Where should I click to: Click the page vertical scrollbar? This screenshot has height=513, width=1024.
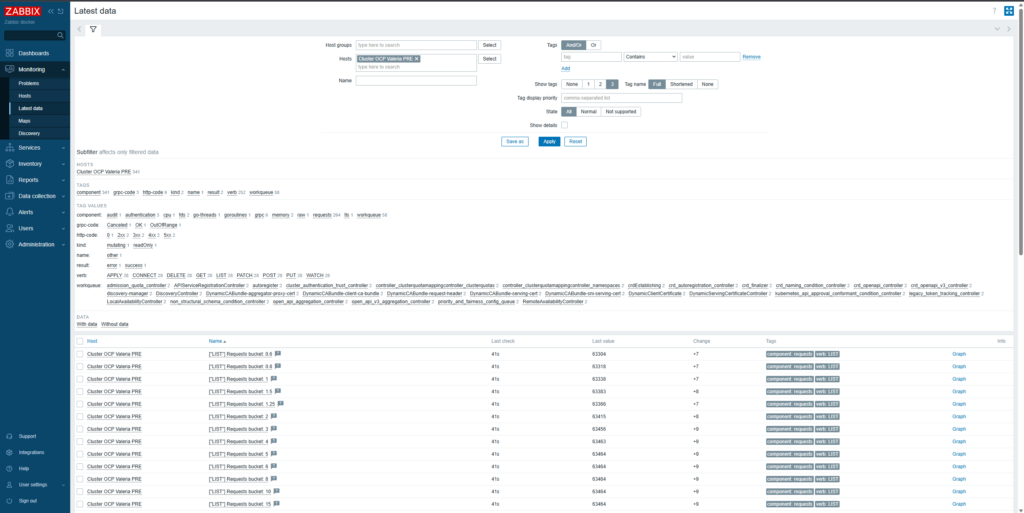1021,131
